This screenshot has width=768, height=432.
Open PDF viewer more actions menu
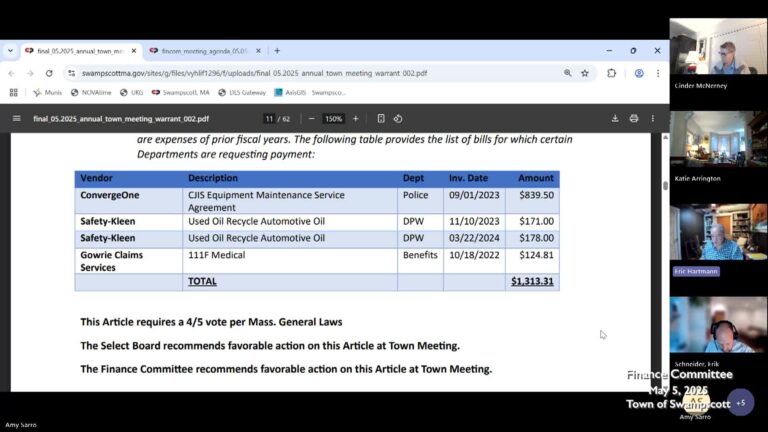653,118
